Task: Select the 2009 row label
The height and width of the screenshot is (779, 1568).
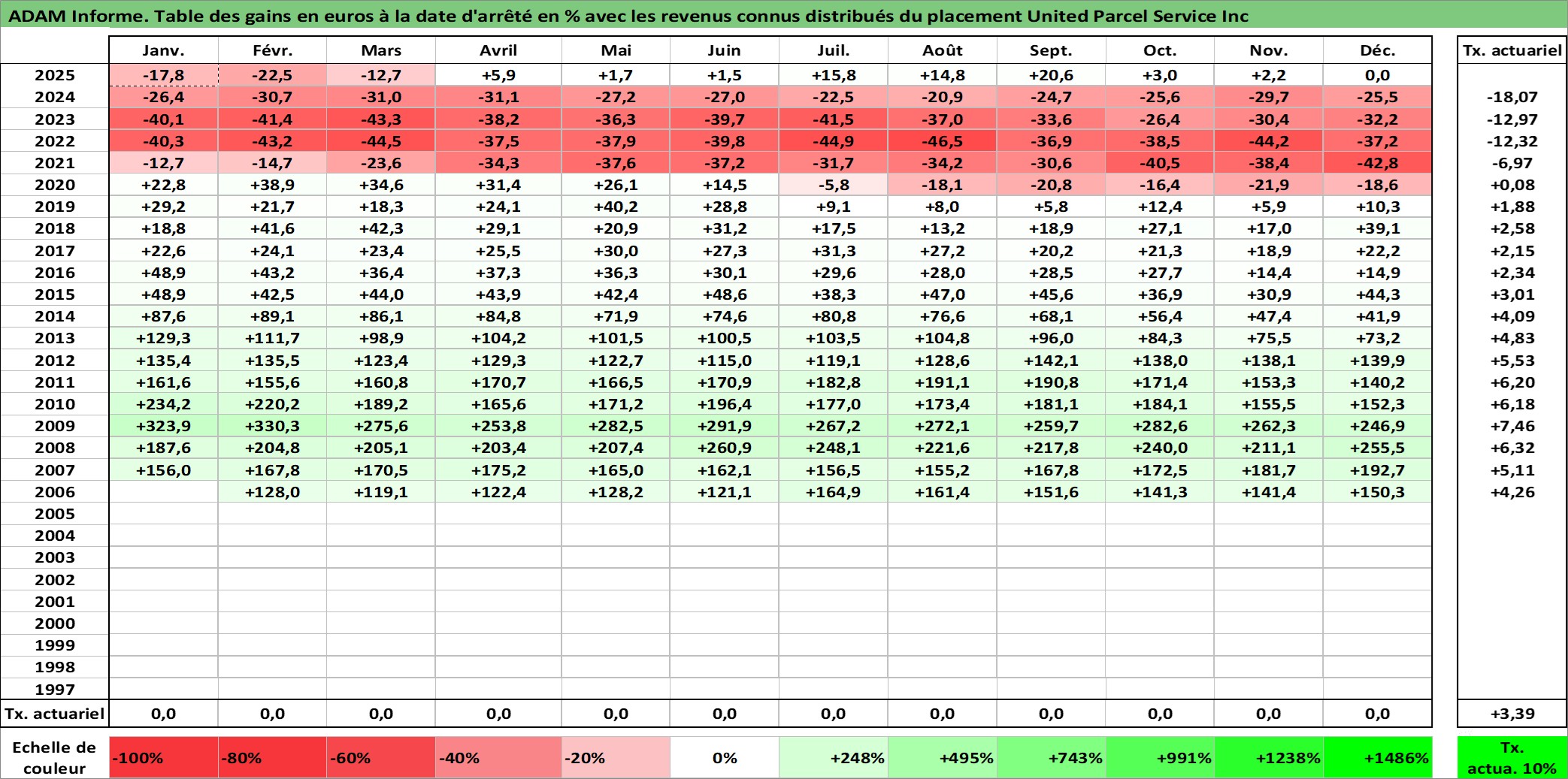Action: (55, 426)
